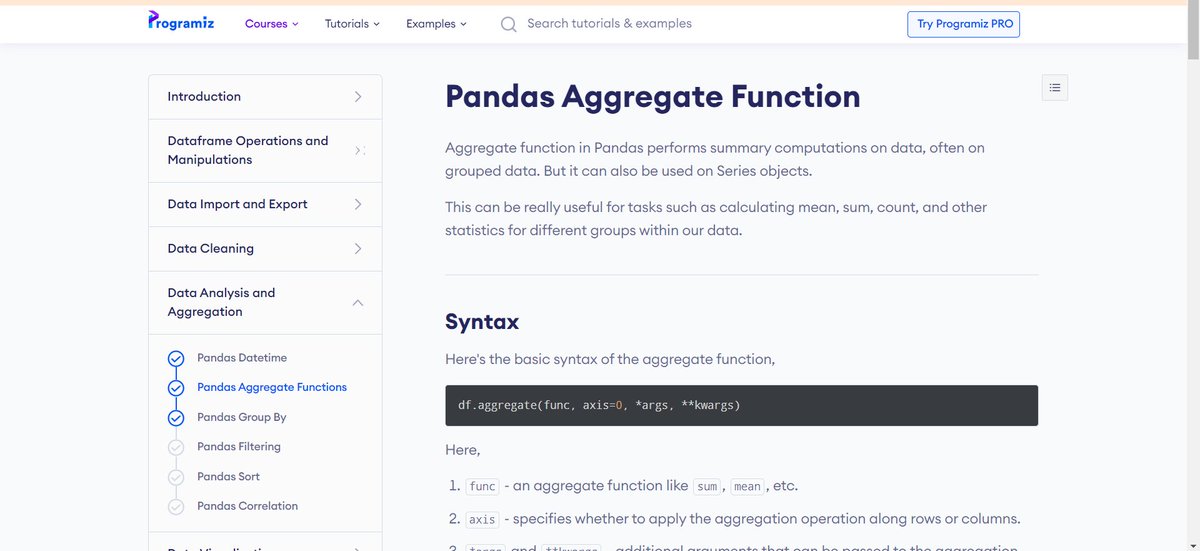Click the Syntax heading

point(482,322)
